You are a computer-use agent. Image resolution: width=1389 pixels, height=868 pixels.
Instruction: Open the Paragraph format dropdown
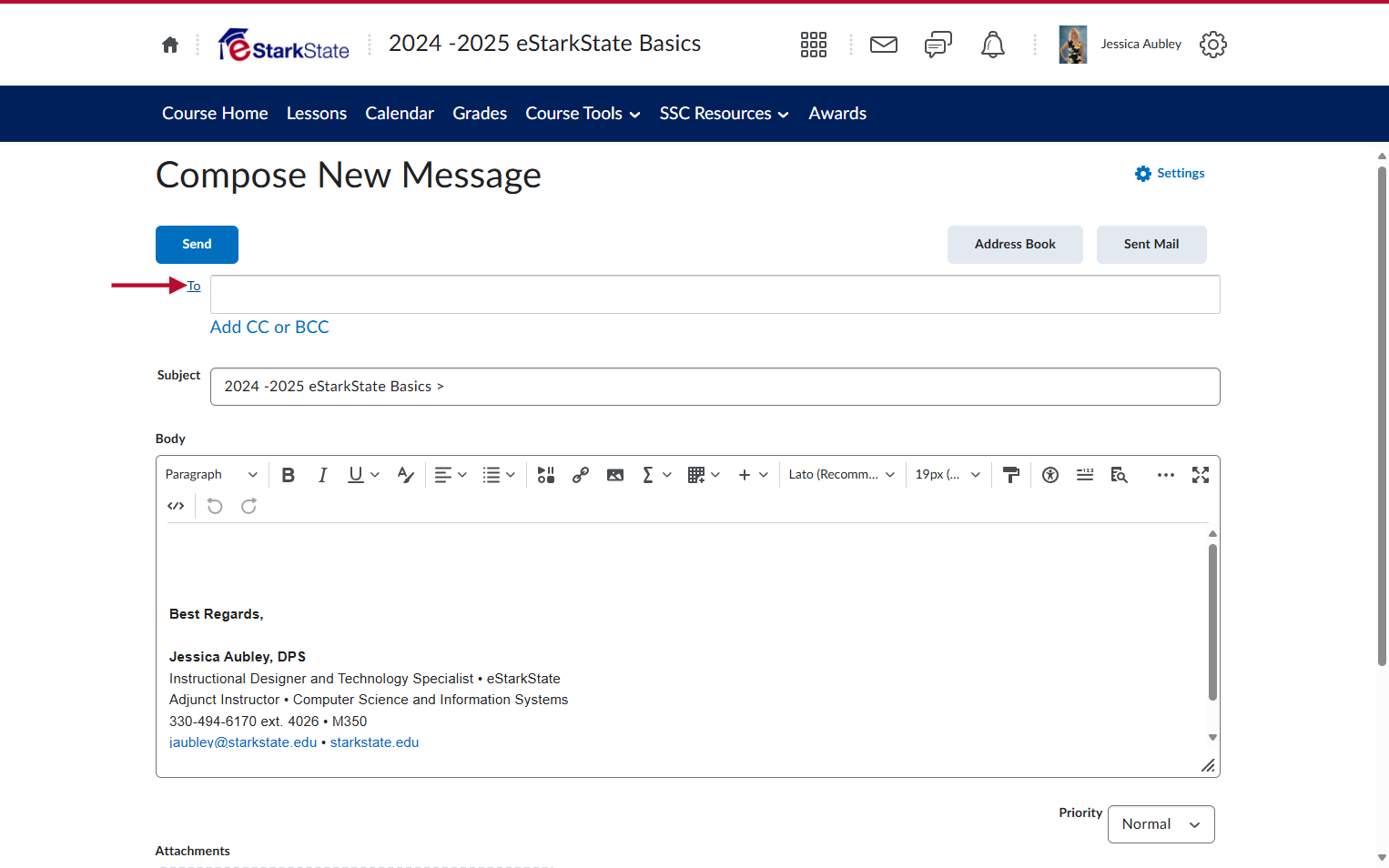tap(211, 475)
